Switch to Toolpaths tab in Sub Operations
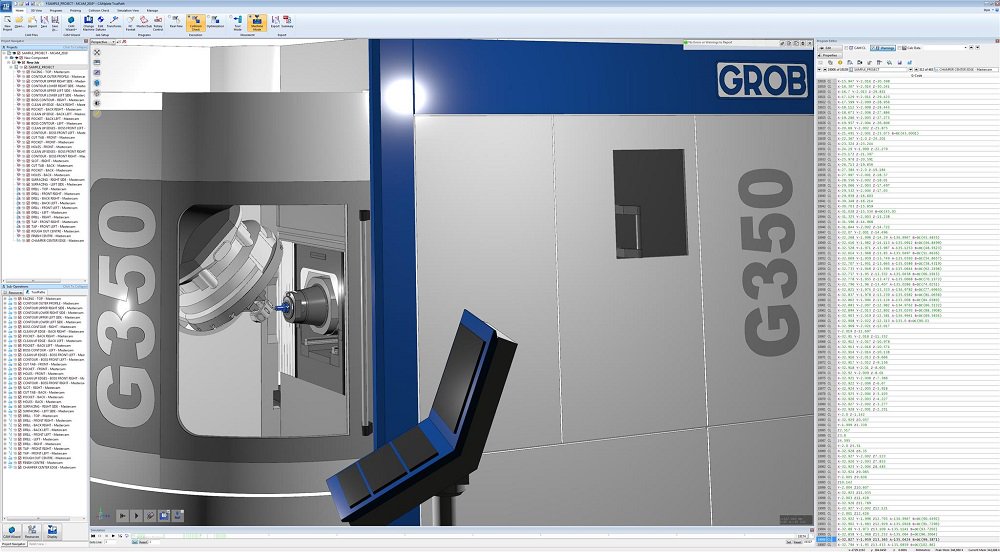 pyautogui.click(x=36, y=292)
